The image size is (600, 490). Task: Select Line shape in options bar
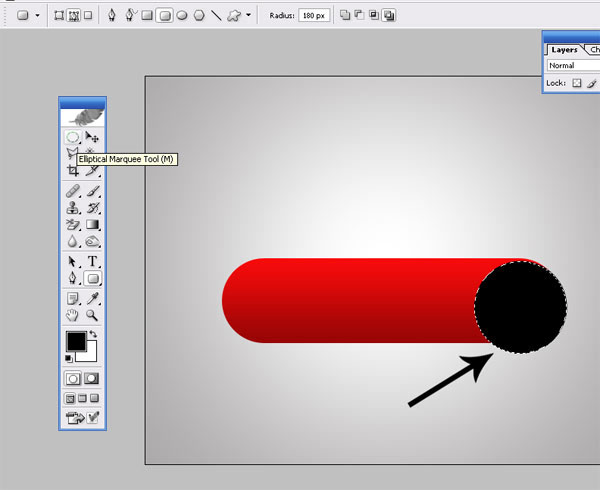(215, 15)
